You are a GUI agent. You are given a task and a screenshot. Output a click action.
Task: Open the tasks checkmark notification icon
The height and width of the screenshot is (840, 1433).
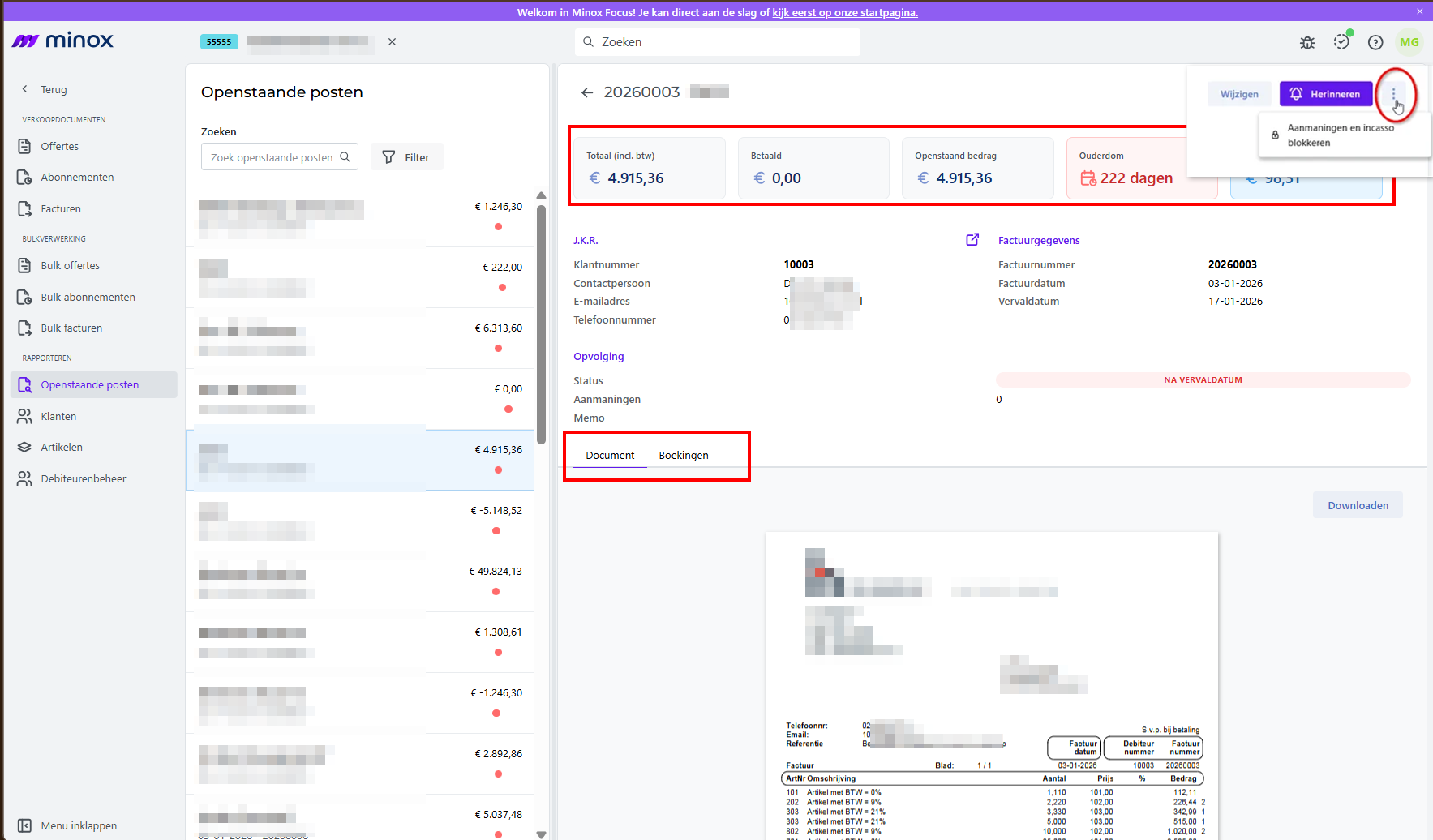tap(1341, 41)
